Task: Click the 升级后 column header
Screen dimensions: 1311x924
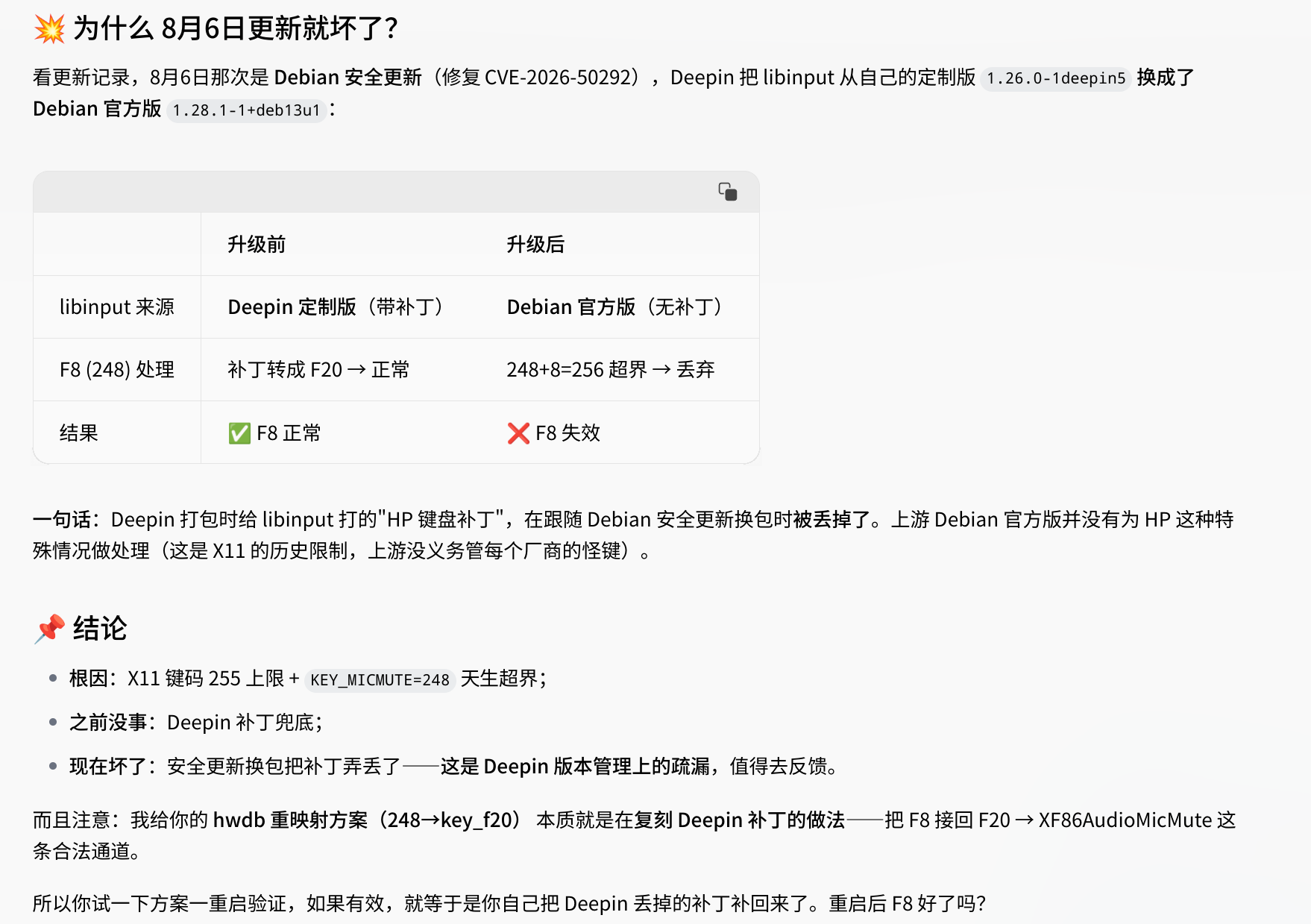Action: 535,245
